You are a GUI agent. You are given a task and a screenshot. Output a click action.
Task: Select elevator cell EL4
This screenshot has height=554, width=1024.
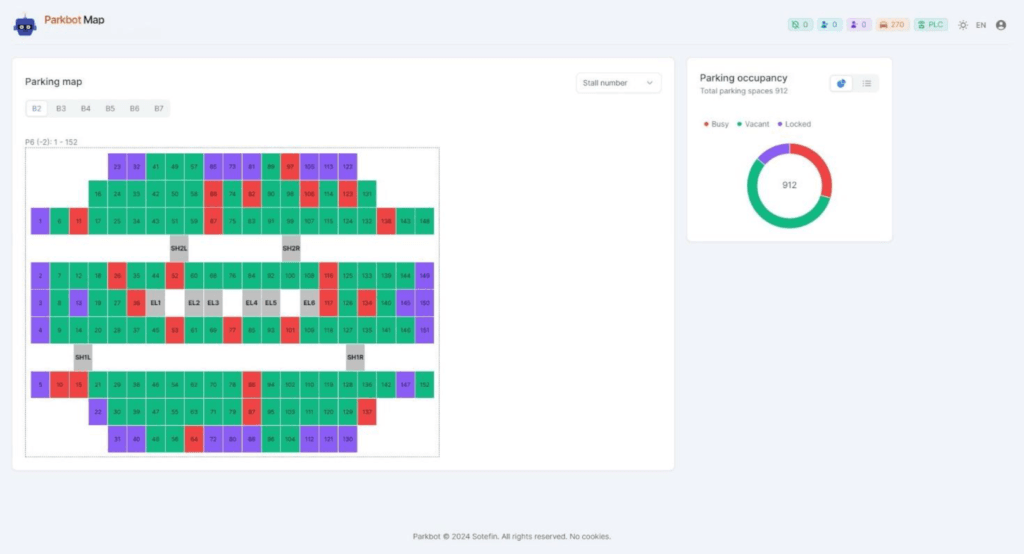click(251, 303)
